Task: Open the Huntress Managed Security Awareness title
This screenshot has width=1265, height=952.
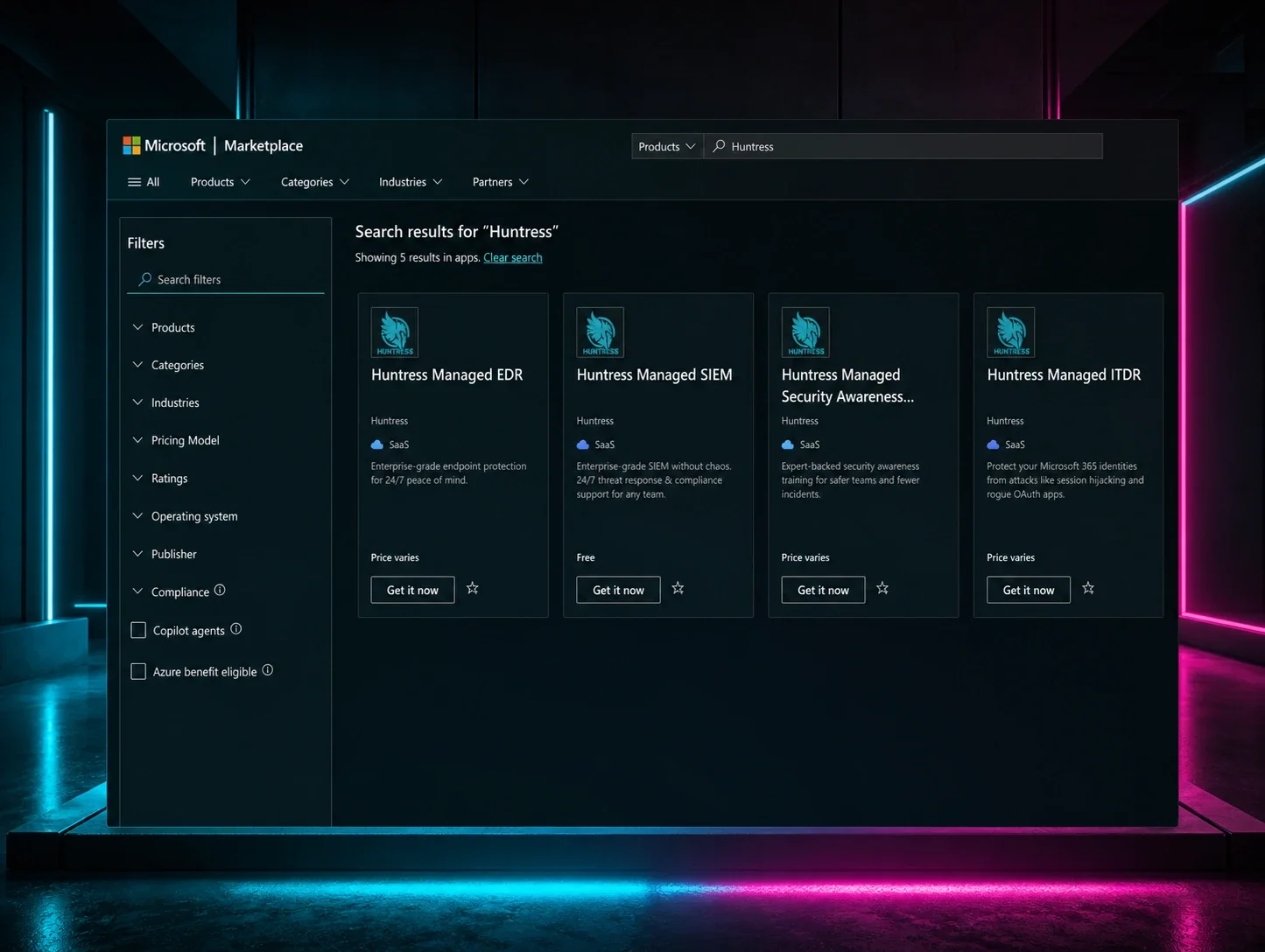Action: click(847, 386)
